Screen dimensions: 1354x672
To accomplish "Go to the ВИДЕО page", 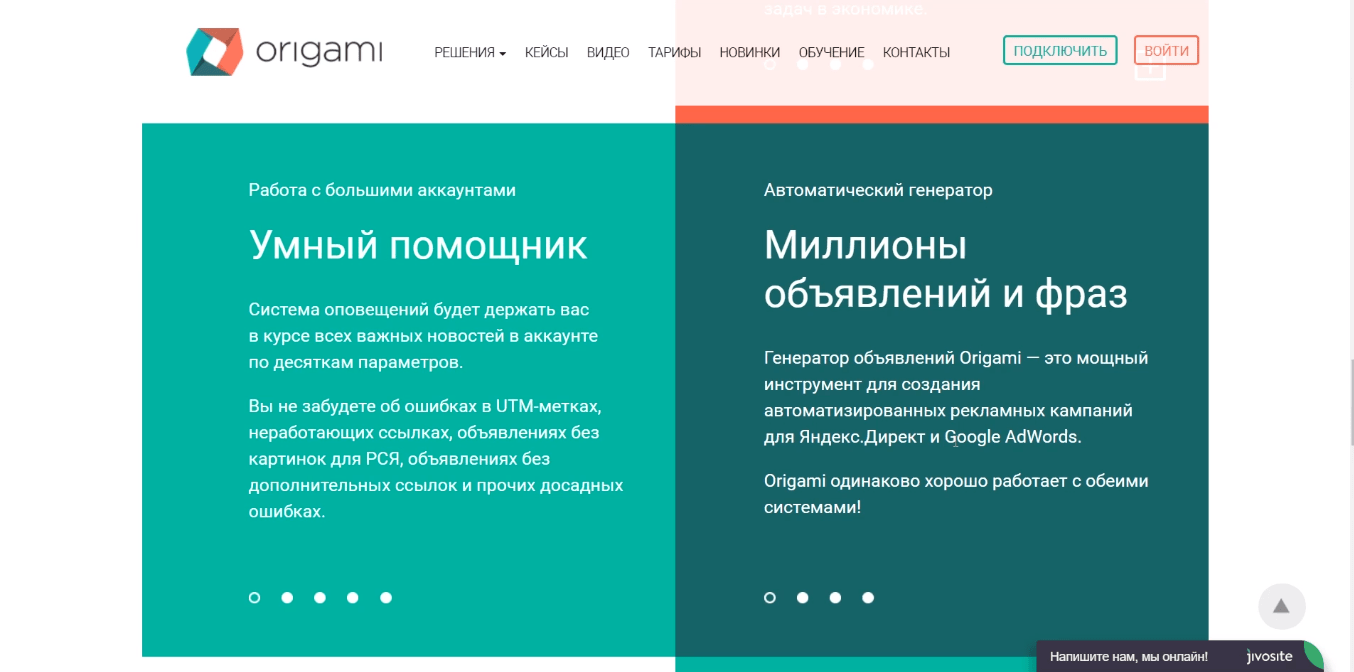I will click(x=608, y=53).
